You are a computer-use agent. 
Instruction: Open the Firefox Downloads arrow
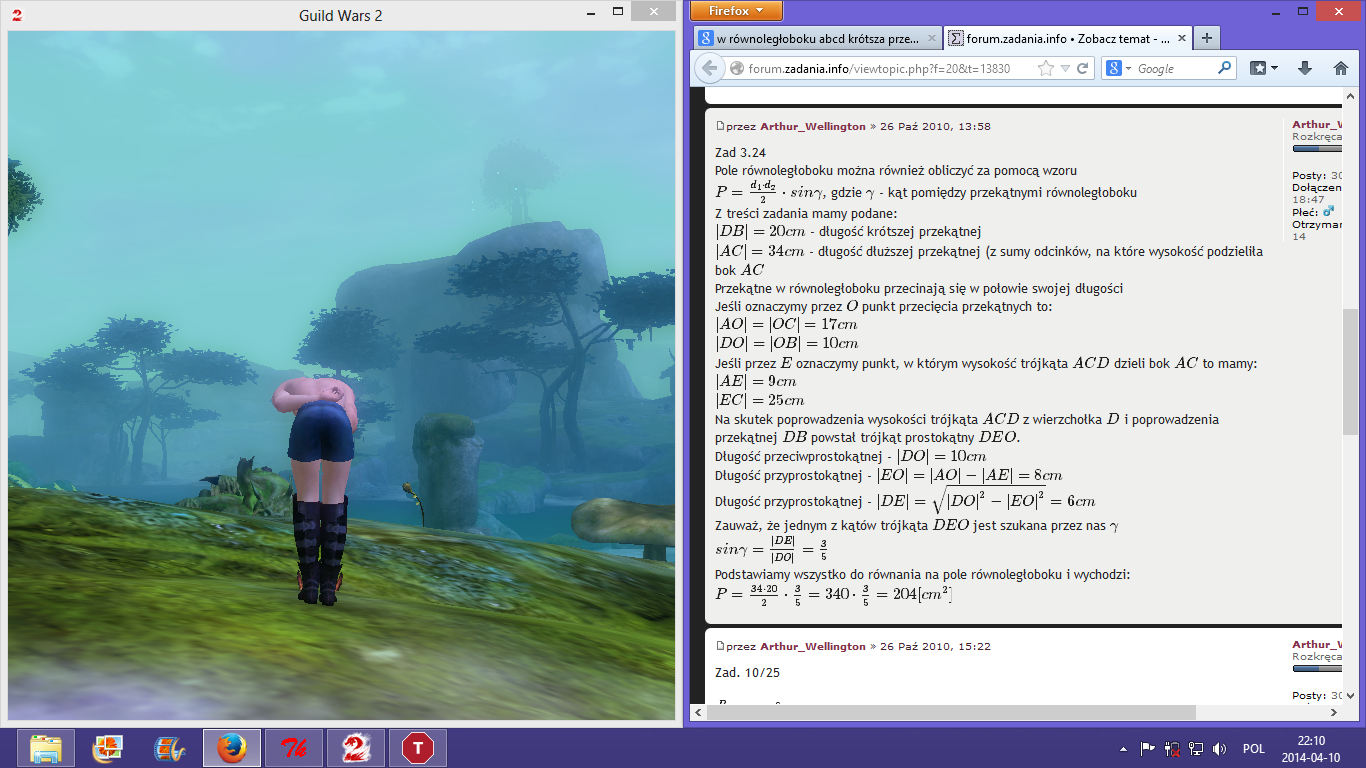[1304, 69]
